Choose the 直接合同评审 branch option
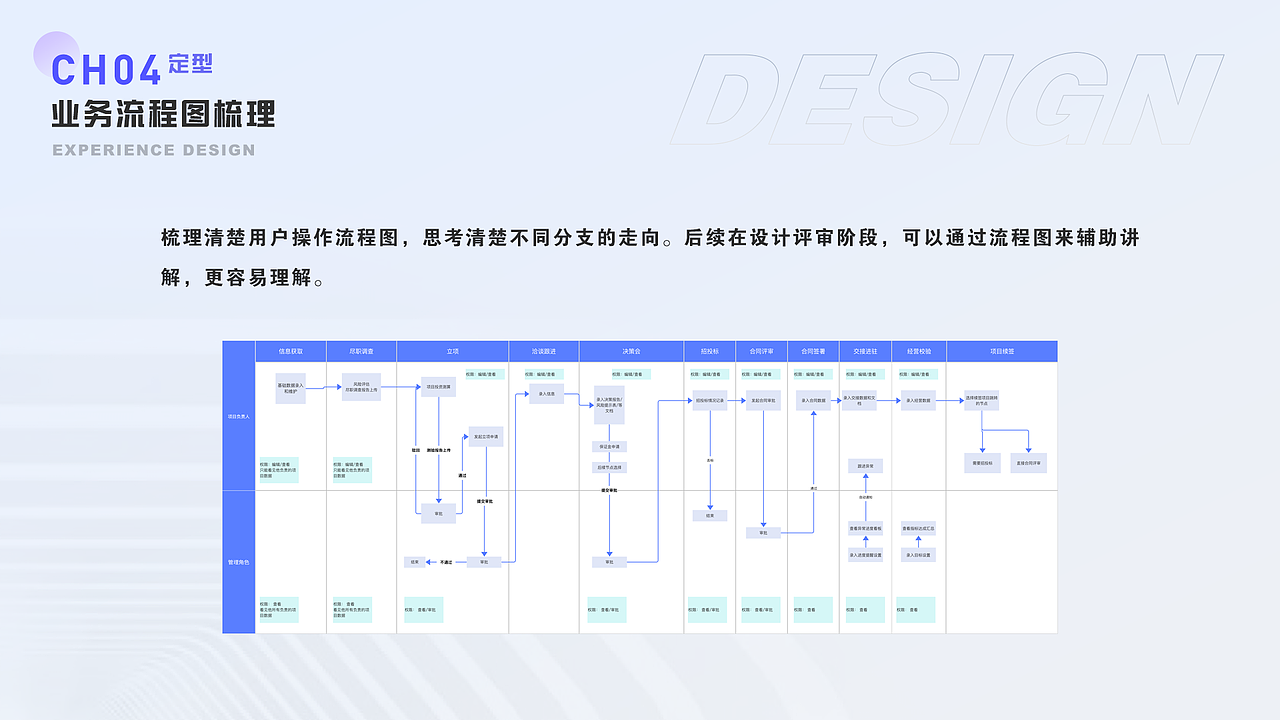The width and height of the screenshot is (1280, 720). coord(1028,463)
